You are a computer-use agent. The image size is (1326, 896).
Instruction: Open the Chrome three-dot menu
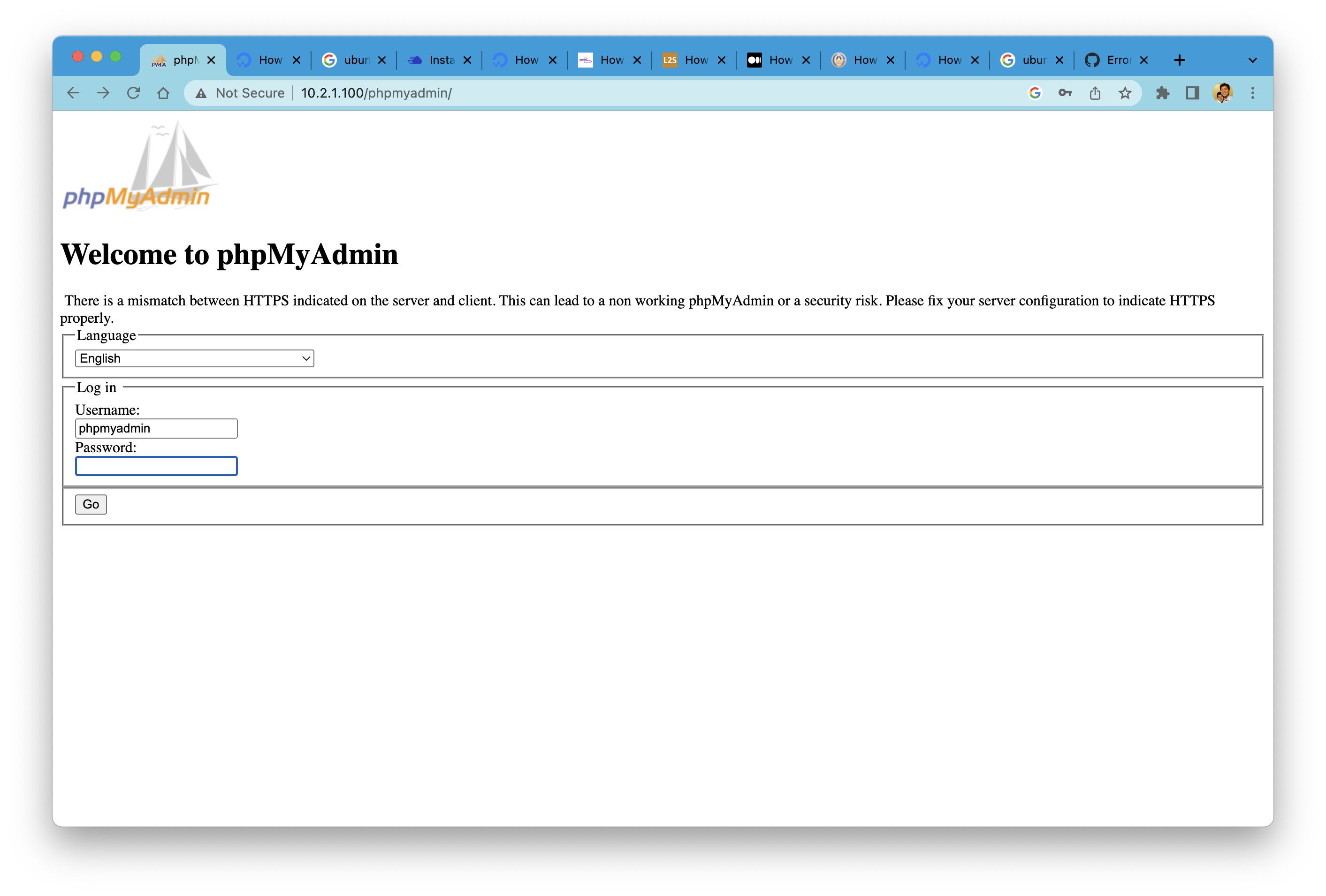1252,93
